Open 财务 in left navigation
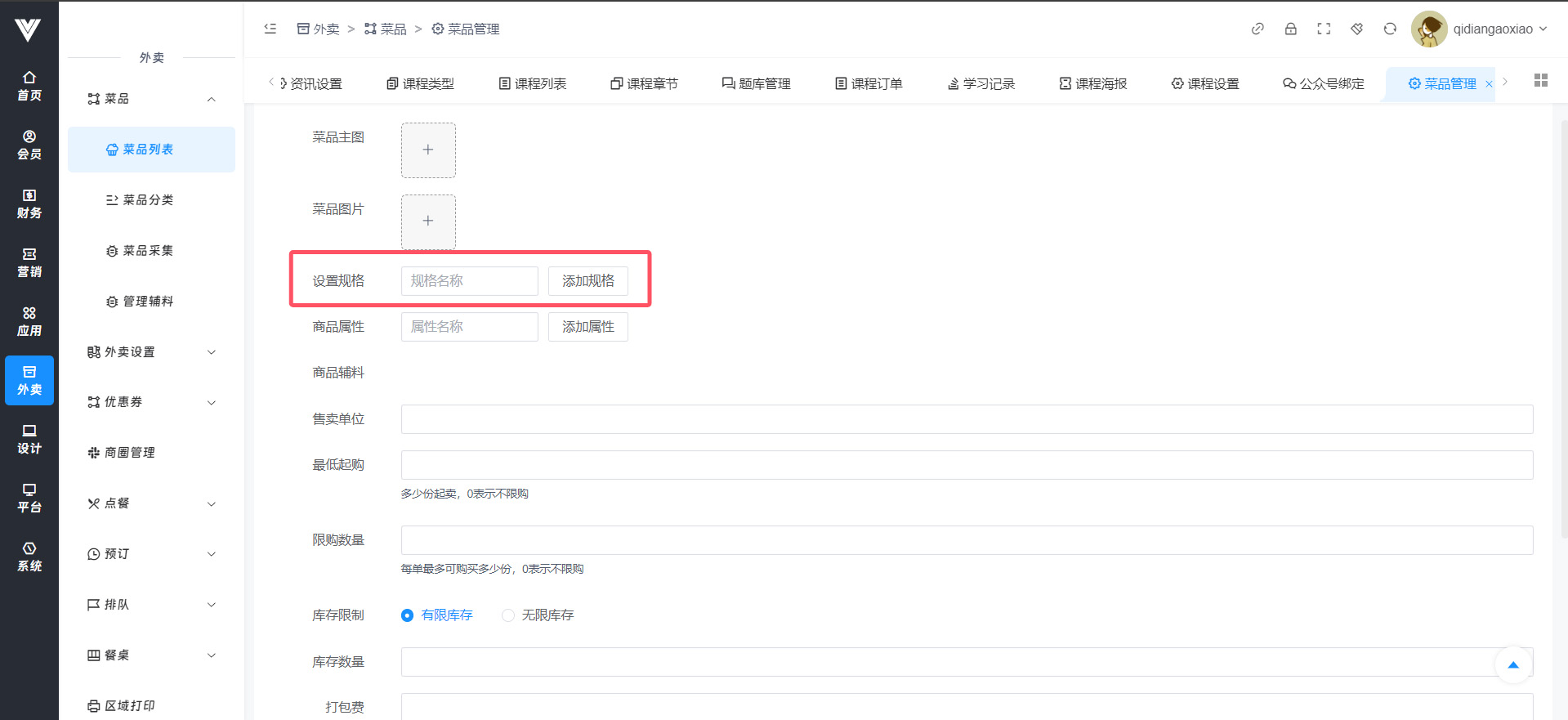This screenshot has height=720, width=1568. (29, 203)
